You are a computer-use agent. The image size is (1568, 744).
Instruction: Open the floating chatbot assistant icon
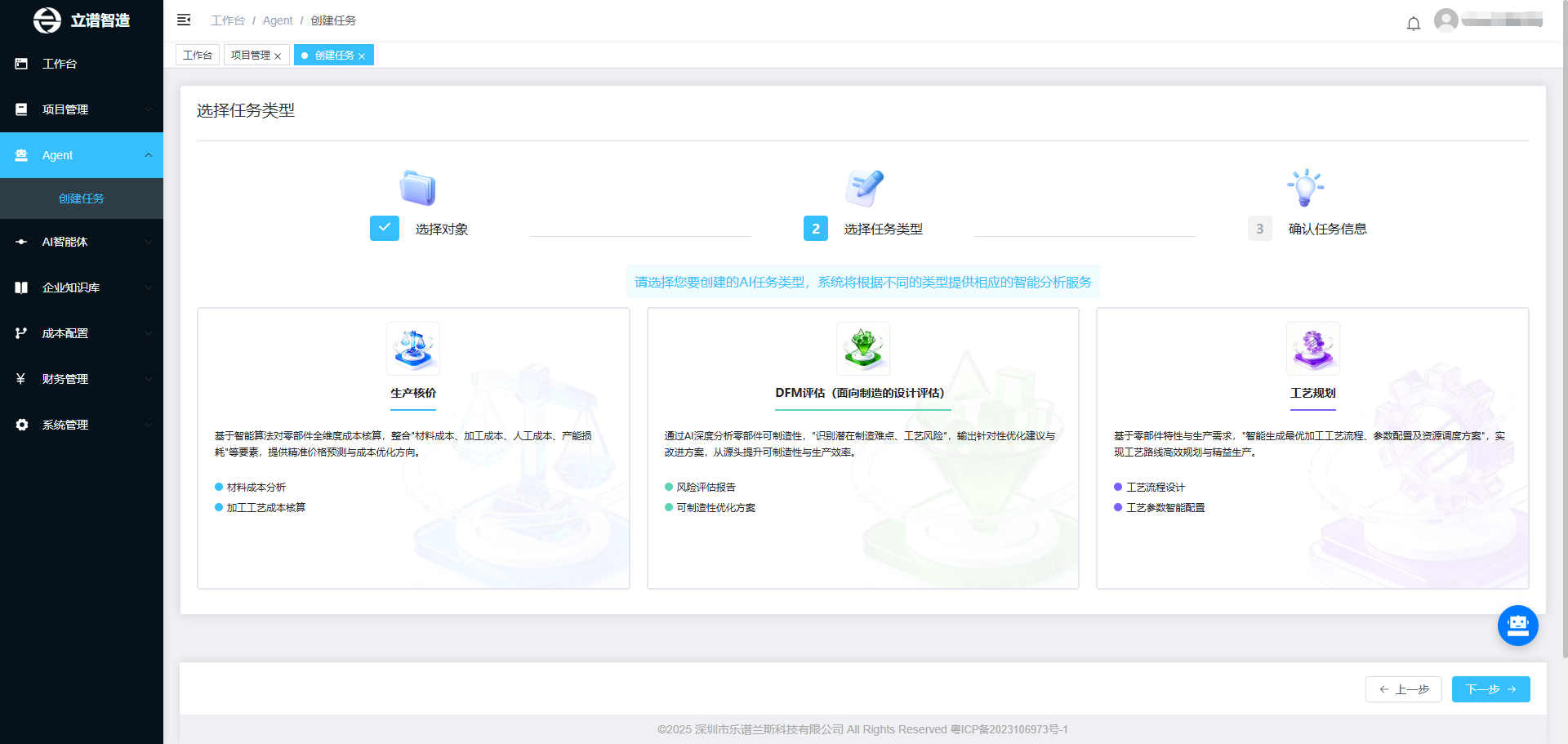tap(1517, 626)
